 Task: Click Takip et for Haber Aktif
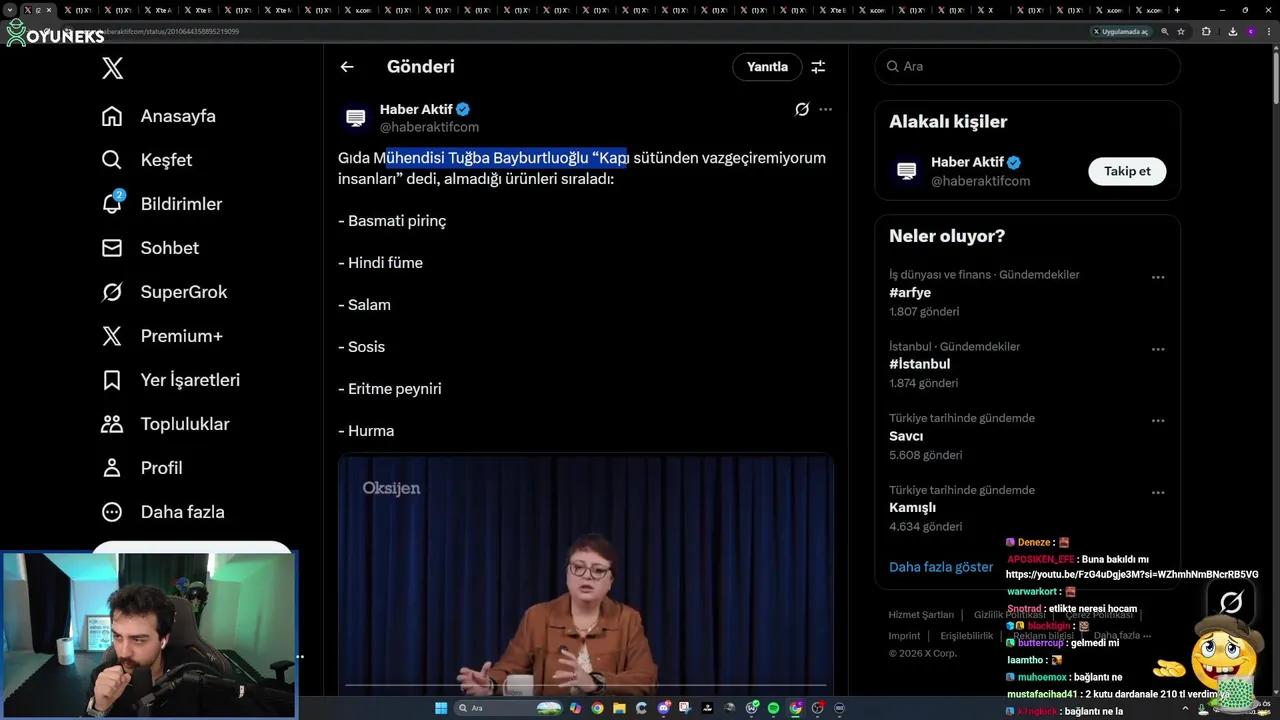1127,171
